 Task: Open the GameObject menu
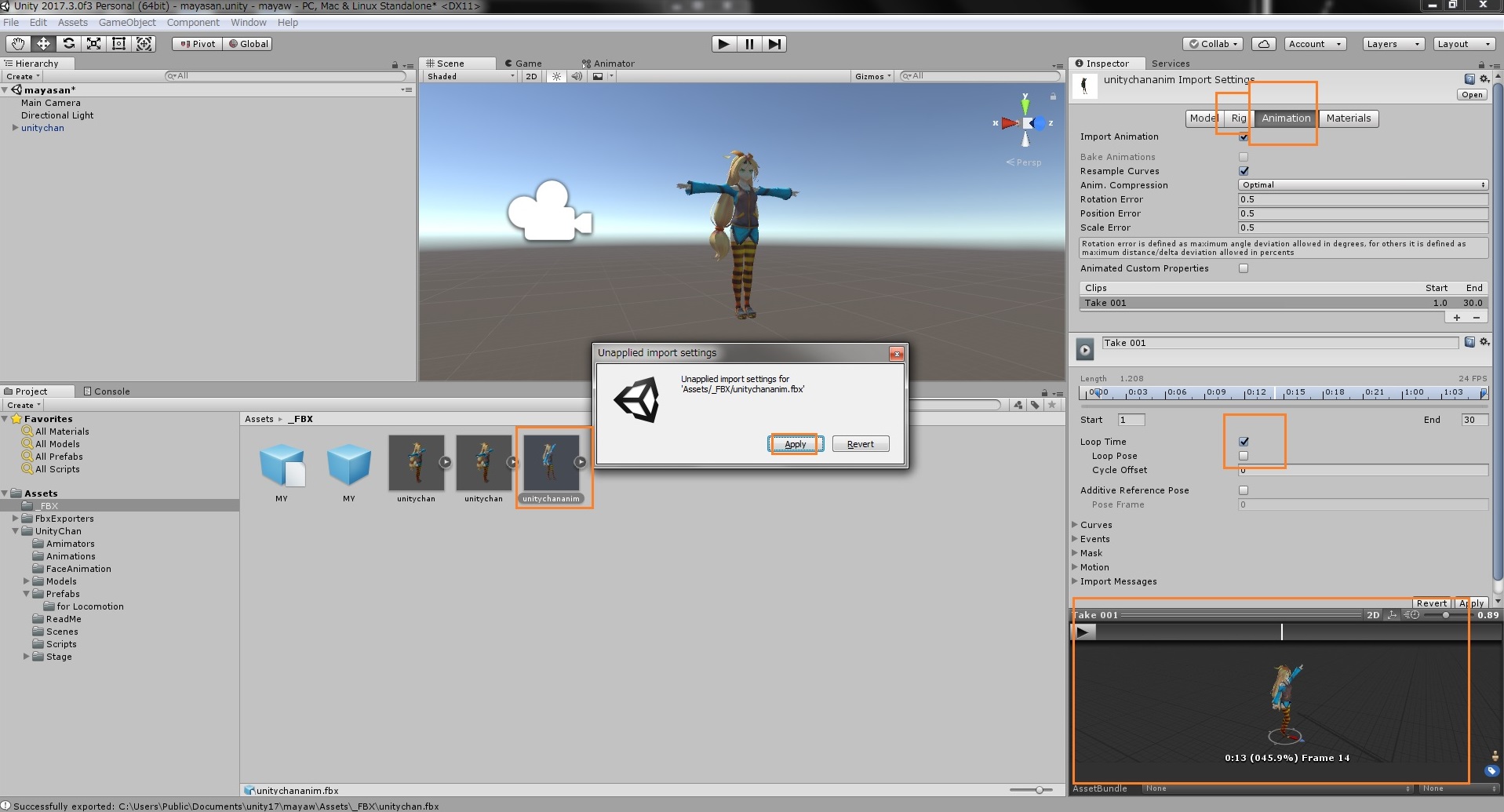point(127,23)
